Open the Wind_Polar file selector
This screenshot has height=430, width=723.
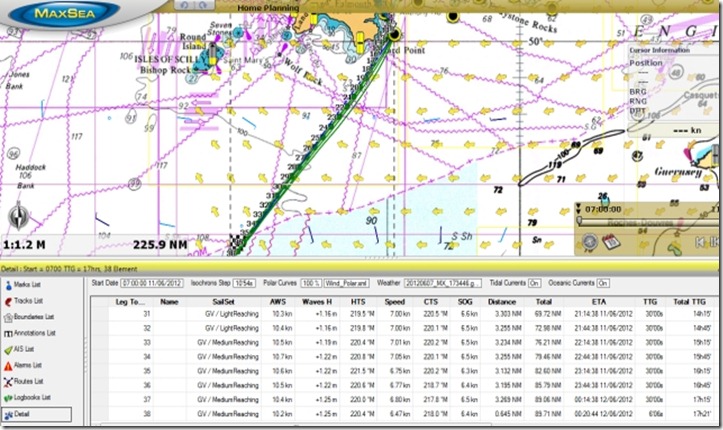346,283
